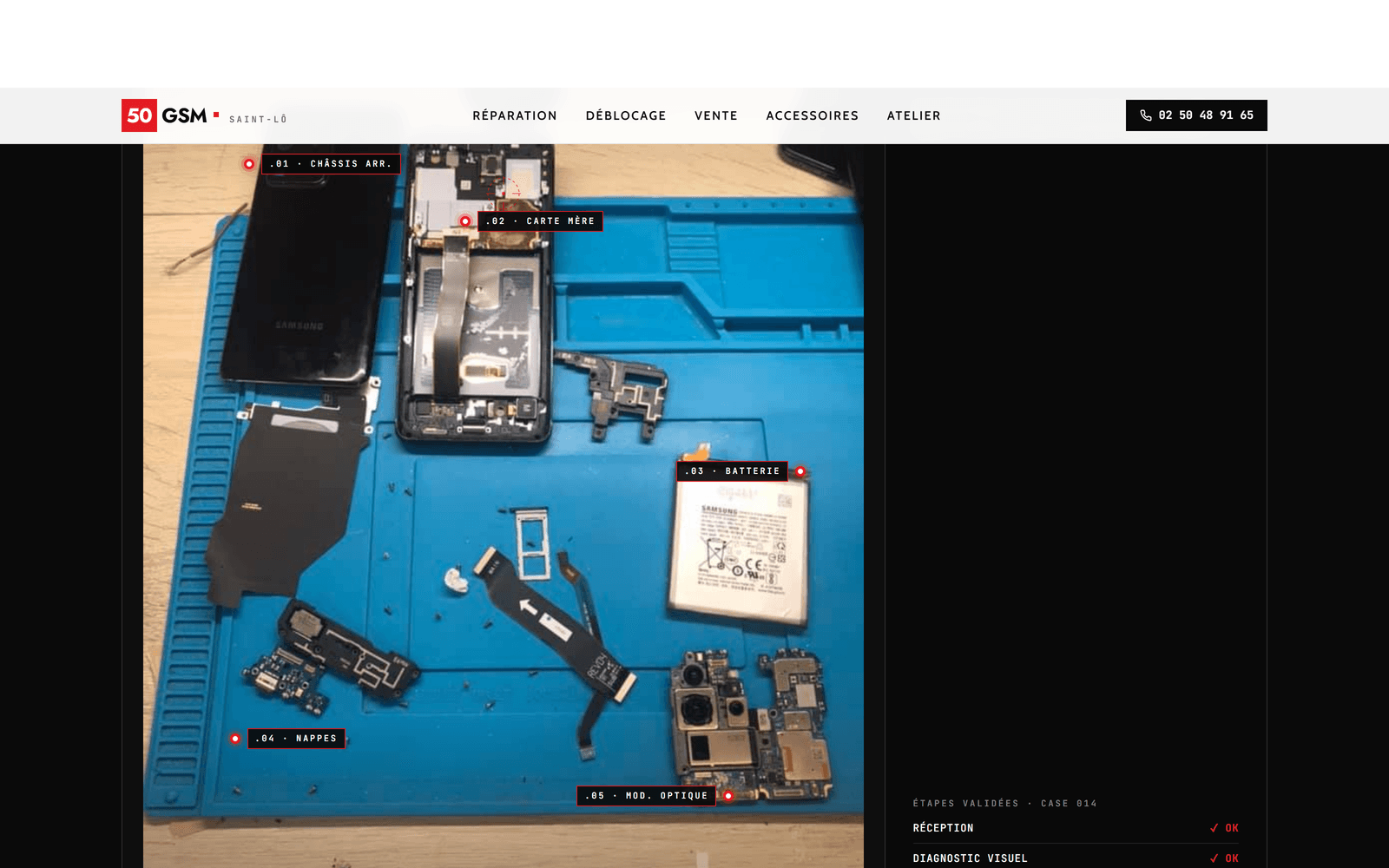Select the .02 Carte mère label
1389x868 pixels.
point(540,221)
